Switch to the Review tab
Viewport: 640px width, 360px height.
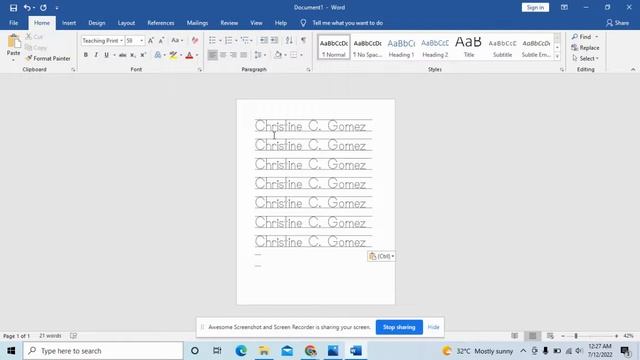coord(229,23)
